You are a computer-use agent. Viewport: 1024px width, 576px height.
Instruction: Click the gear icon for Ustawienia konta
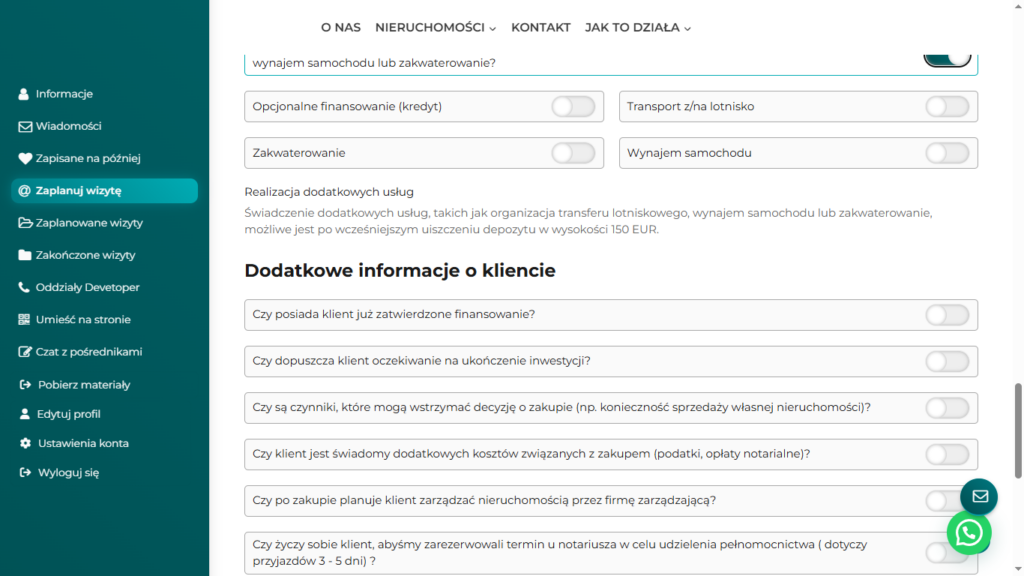coord(25,443)
